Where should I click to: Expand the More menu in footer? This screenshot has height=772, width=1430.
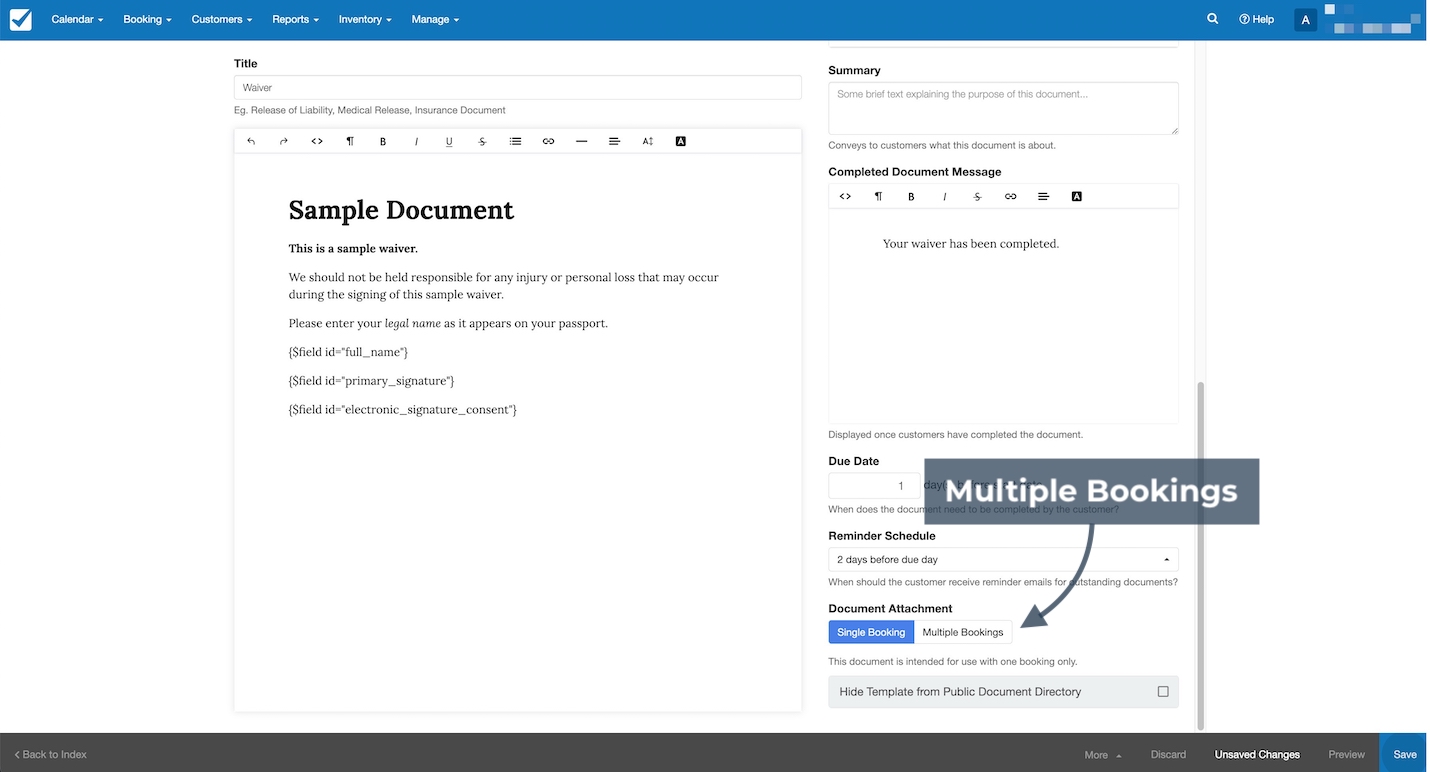(x=1102, y=754)
